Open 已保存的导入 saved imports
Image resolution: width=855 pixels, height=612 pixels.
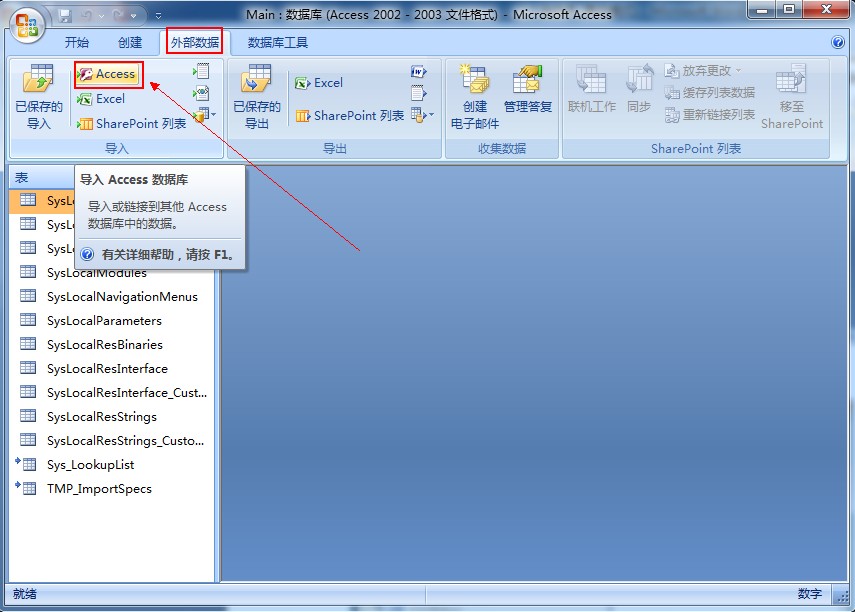click(x=39, y=97)
